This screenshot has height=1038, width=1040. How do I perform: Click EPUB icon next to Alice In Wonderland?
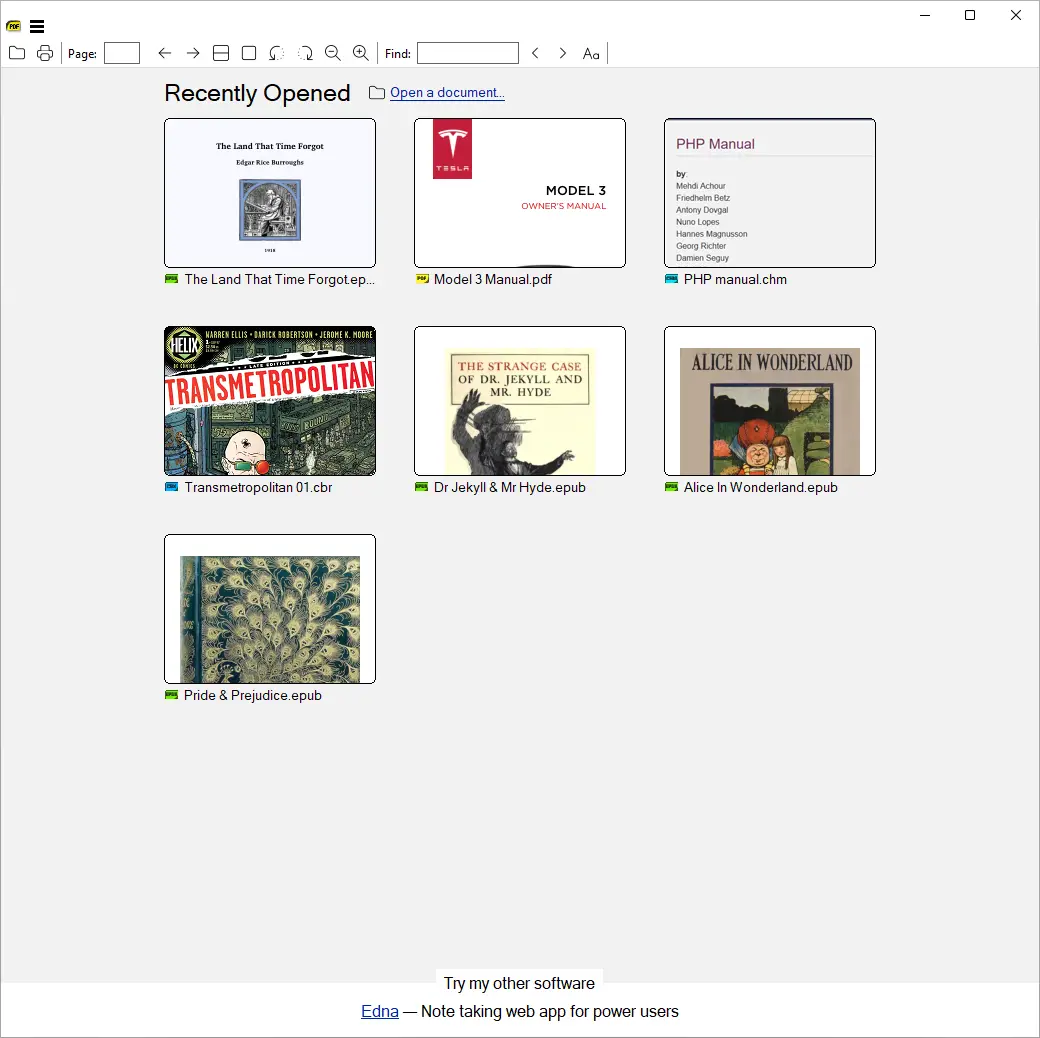pos(671,487)
